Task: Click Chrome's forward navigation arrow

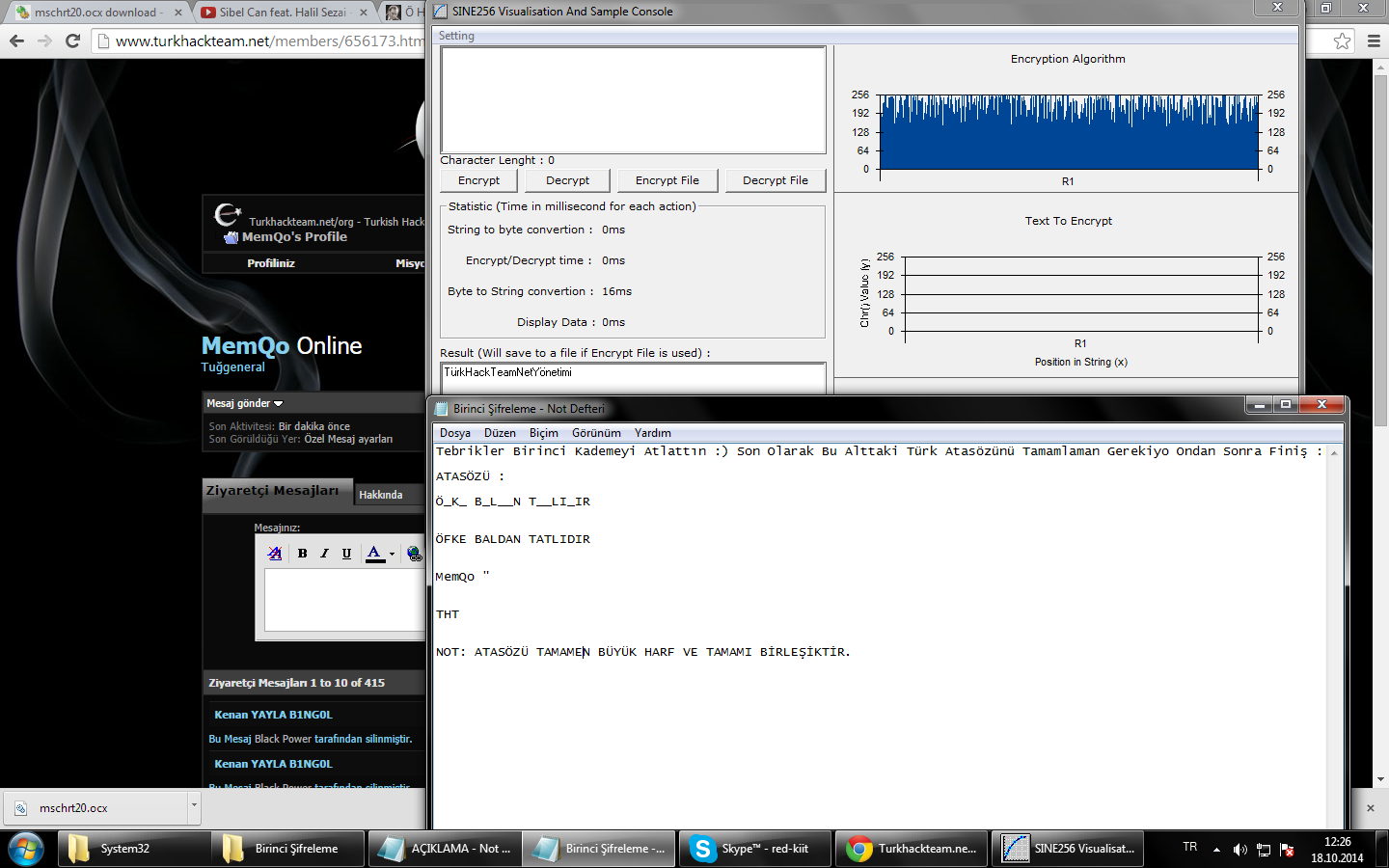Action: [x=44, y=41]
